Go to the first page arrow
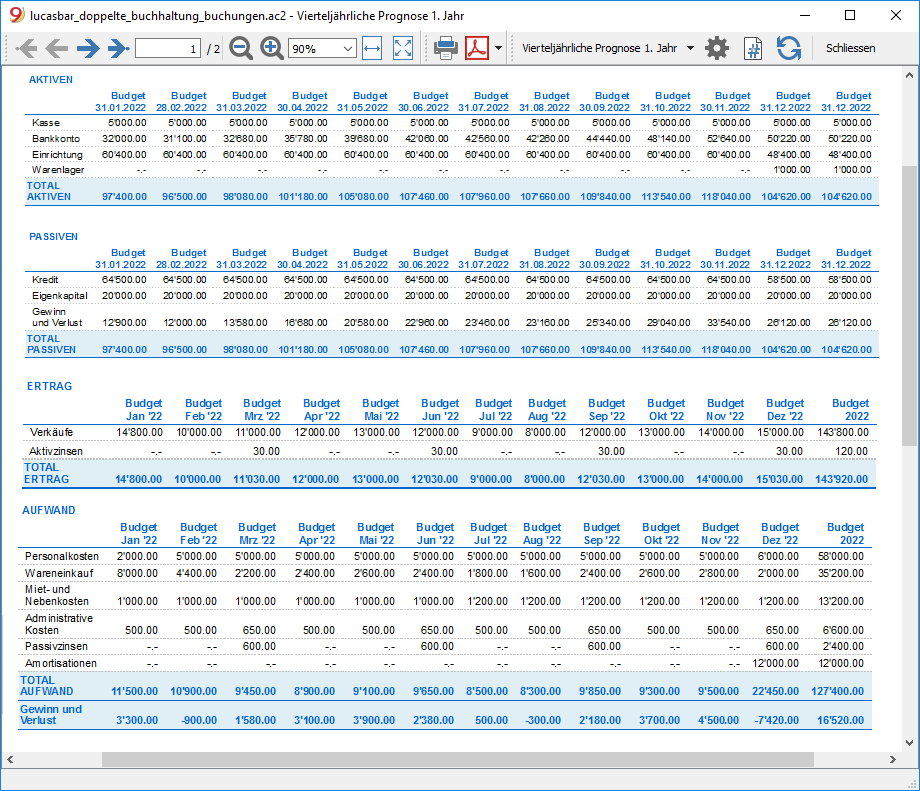 coord(26,48)
